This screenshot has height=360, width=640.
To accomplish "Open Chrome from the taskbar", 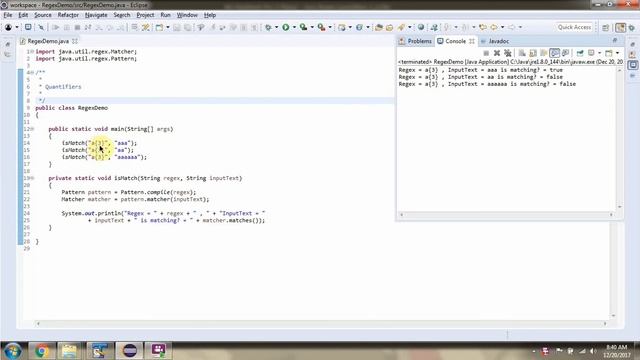I will pyautogui.click(x=41, y=351).
